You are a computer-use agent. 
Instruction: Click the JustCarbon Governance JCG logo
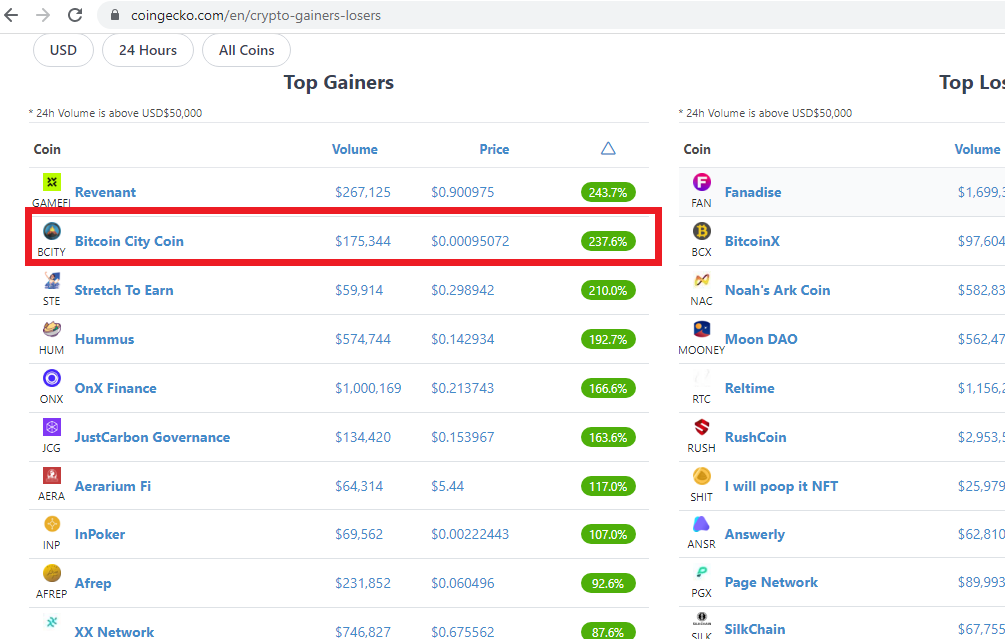52,427
